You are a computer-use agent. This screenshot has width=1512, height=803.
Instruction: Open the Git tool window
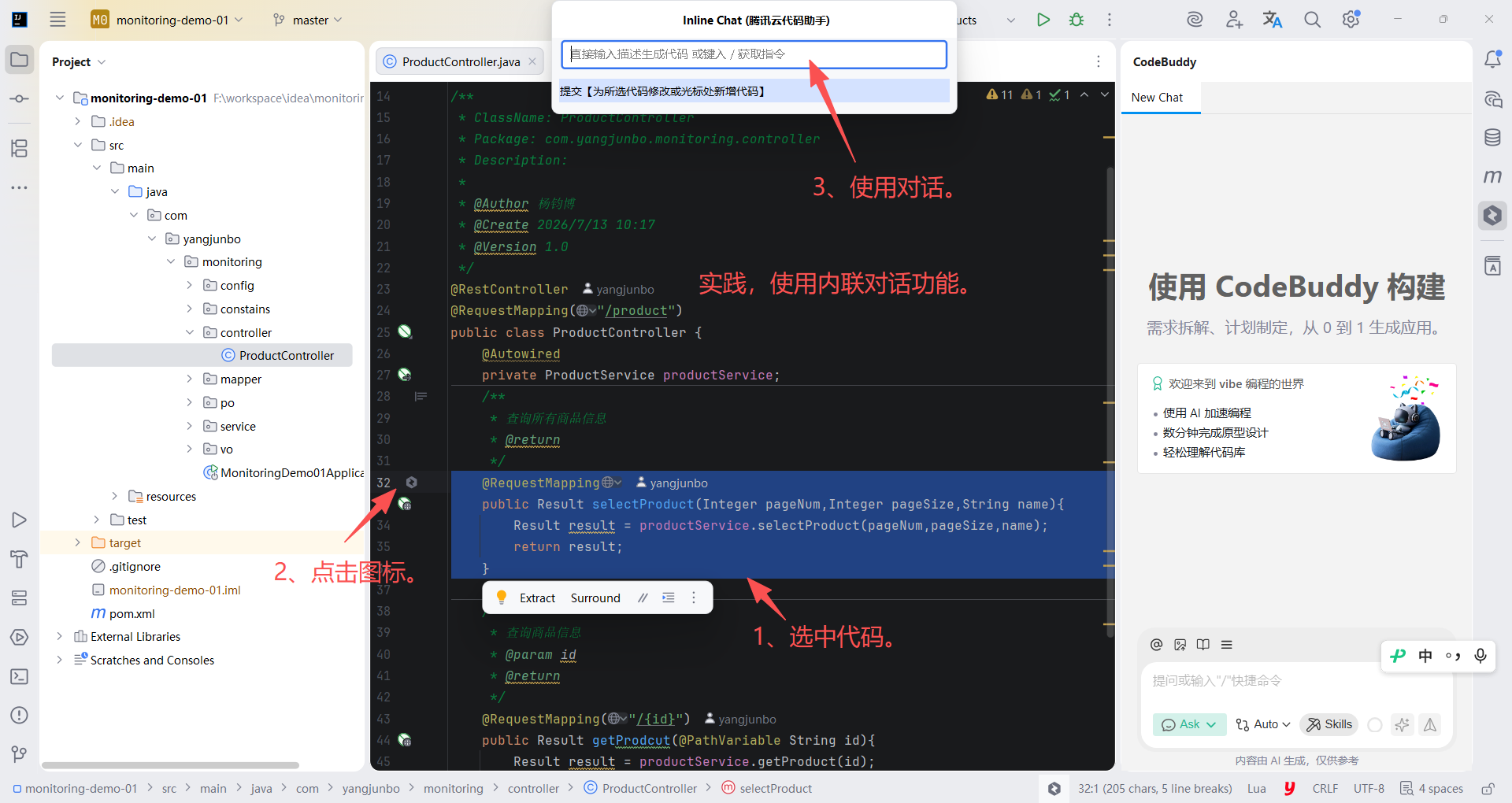pyautogui.click(x=20, y=754)
